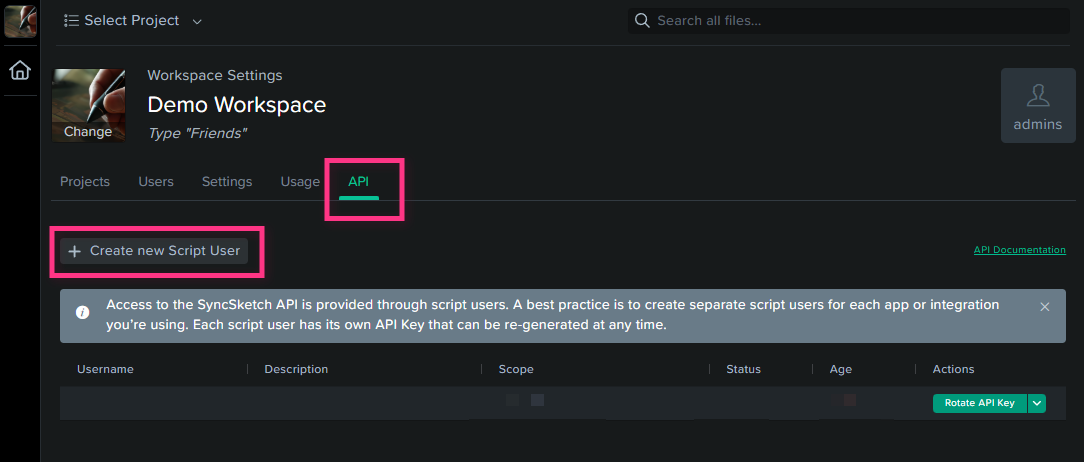Dismiss the SyncSketch API info banner
Image resolution: width=1084 pixels, height=462 pixels.
[x=1045, y=306]
